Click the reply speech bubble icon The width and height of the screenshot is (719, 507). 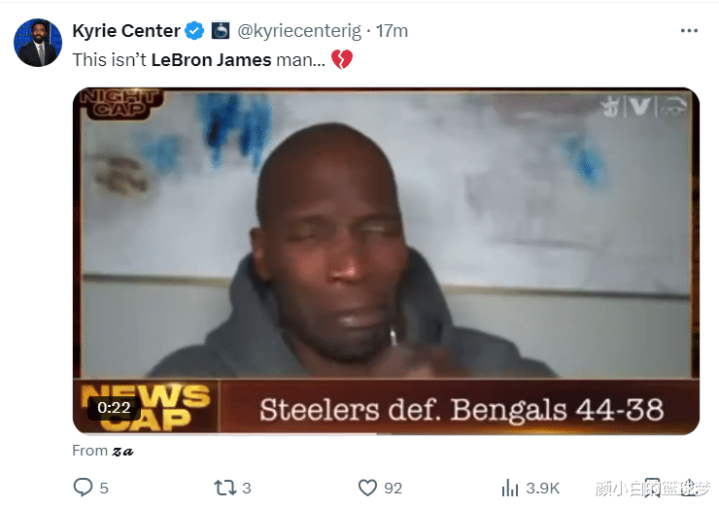83,487
